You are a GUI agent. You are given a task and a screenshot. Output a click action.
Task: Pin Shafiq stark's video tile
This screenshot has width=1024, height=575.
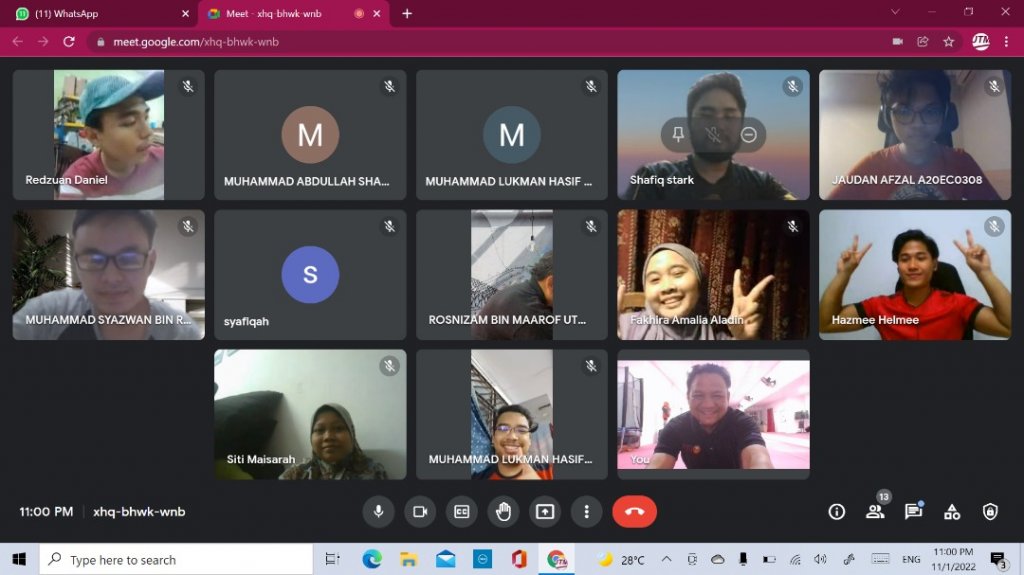point(678,134)
